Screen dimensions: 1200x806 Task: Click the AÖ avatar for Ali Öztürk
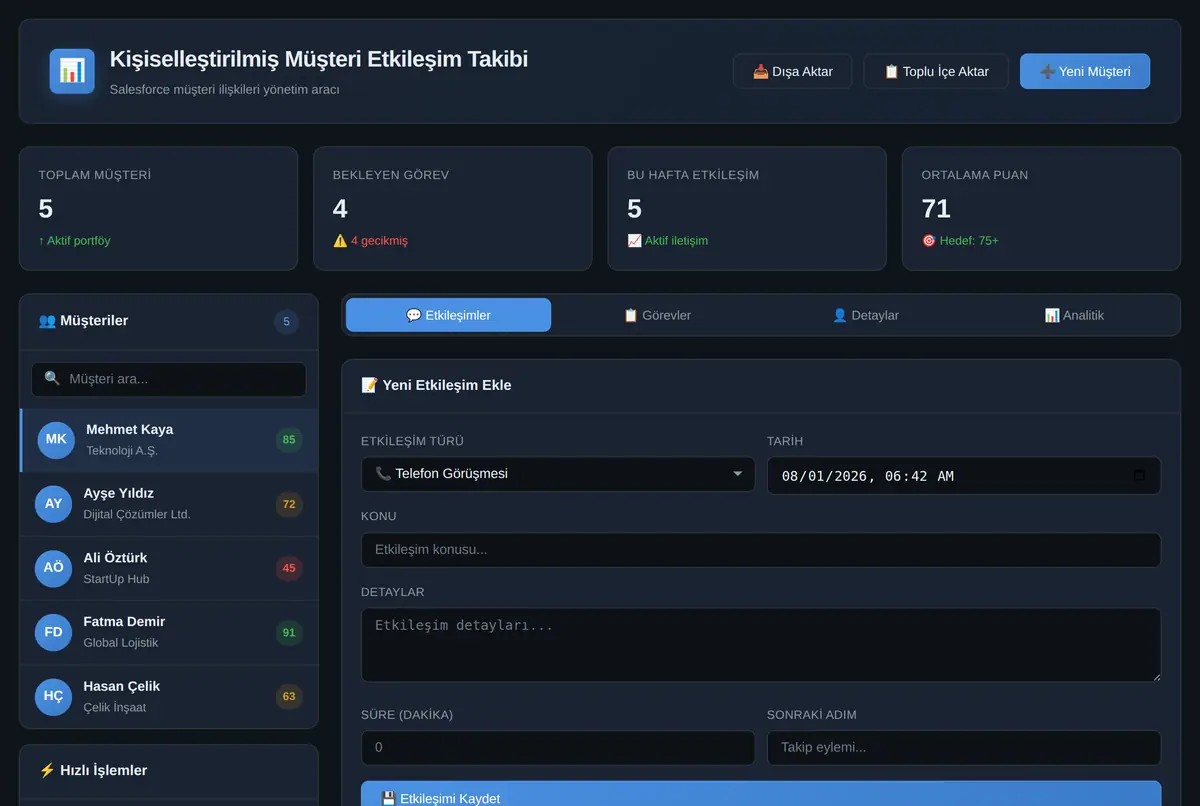53,568
